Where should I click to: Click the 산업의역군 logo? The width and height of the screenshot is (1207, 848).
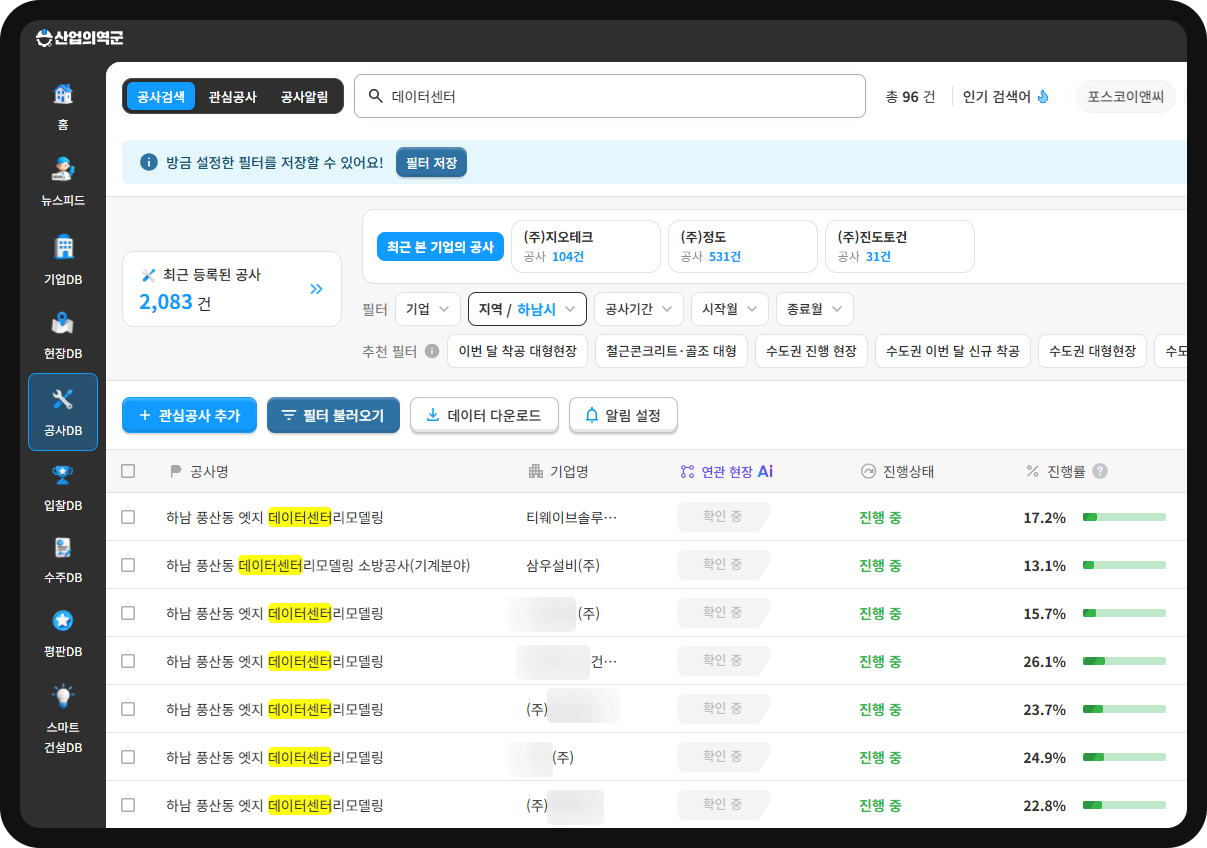point(79,38)
